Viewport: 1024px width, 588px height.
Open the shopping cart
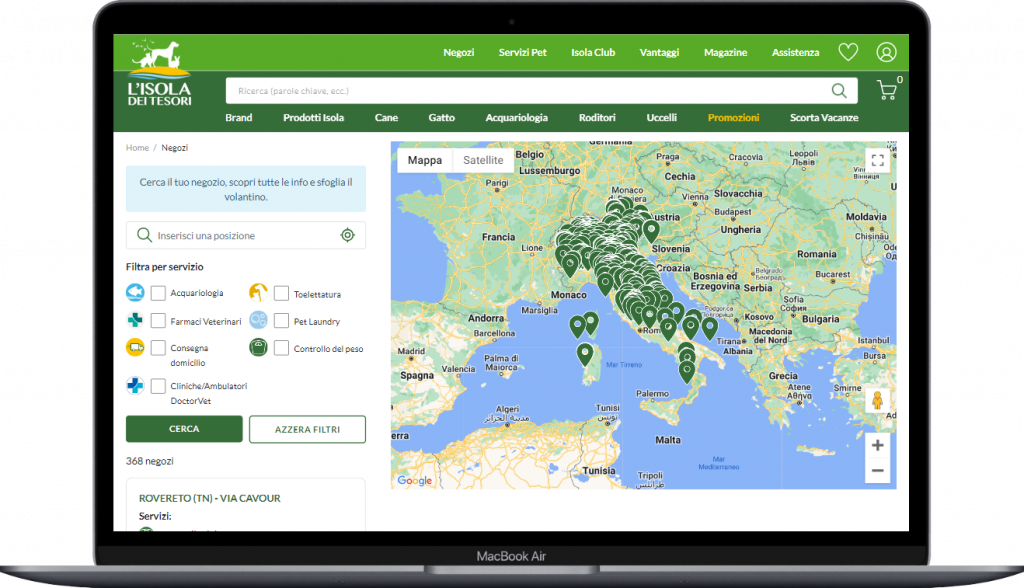coord(886,91)
